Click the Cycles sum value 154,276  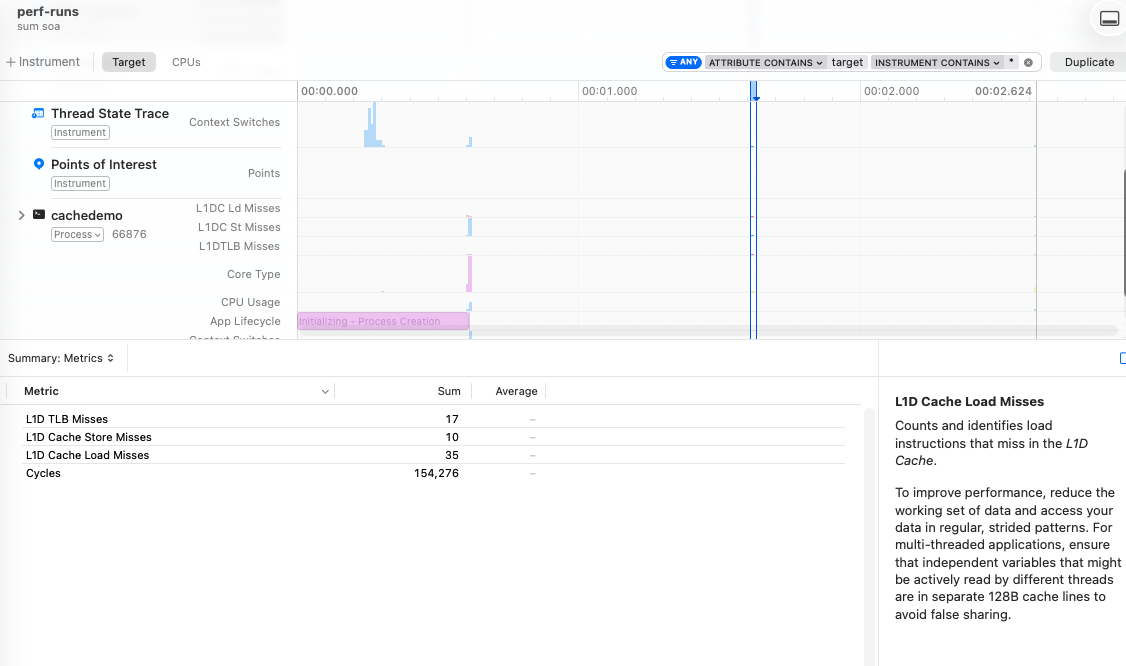coord(436,473)
